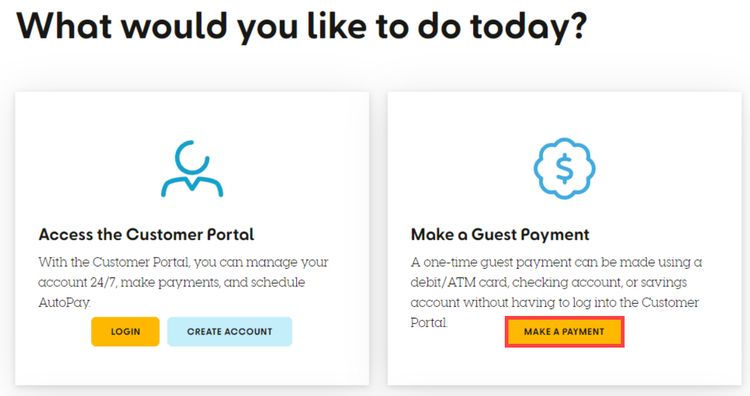The image size is (750, 396).
Task: Click the dollar sign badge icon
Action: (564, 168)
